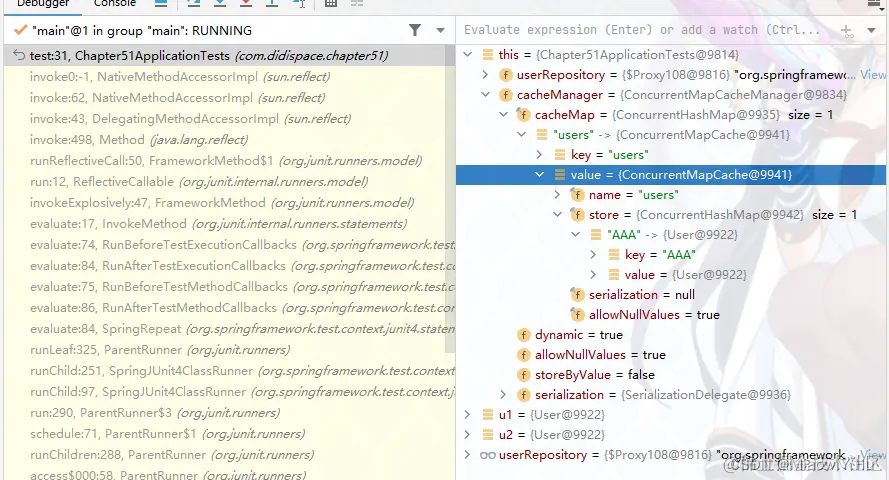Expand the name = "users" node
The width and height of the screenshot is (889, 480).
(x=557, y=195)
